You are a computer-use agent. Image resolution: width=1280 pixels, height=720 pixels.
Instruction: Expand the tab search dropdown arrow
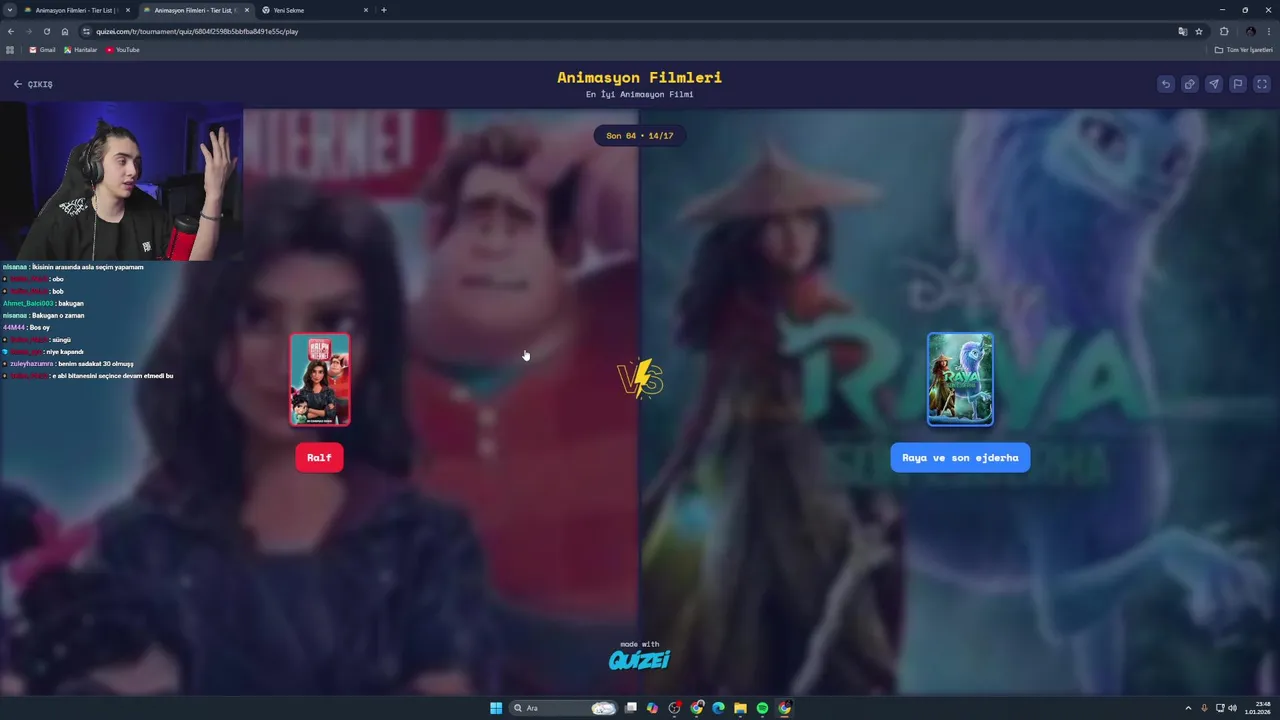11,10
